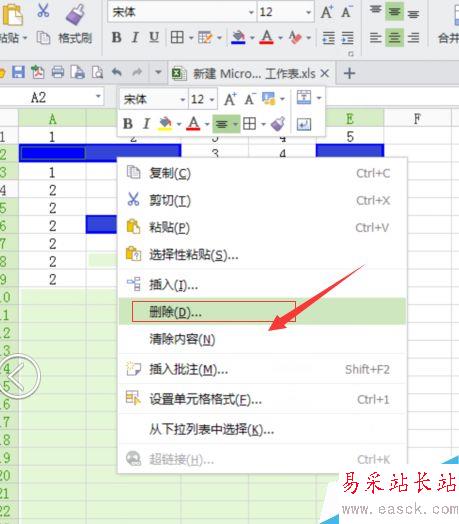The width and height of the screenshot is (459, 524).
Task: Click ribbon Font Color red A swatch
Action: (x=267, y=37)
